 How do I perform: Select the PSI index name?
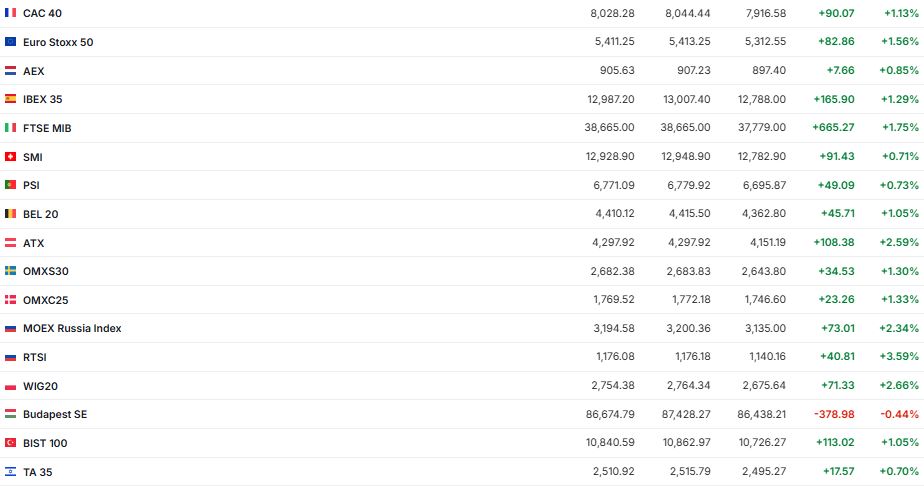(x=31, y=185)
